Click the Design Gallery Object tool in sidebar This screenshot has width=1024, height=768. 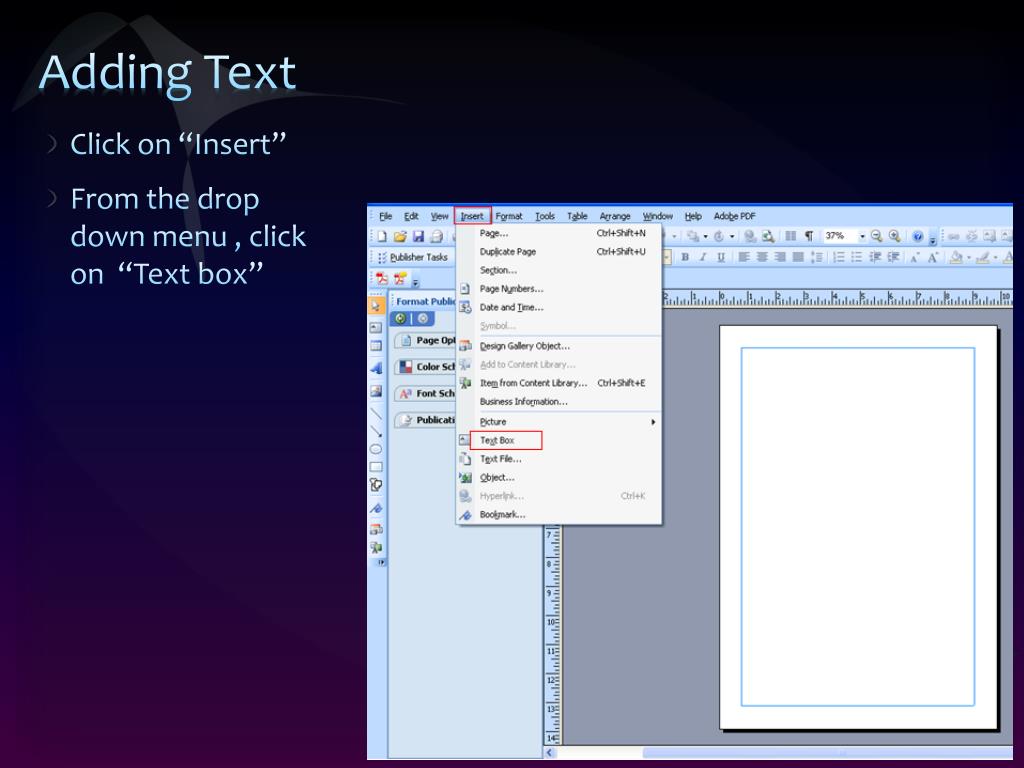376,529
